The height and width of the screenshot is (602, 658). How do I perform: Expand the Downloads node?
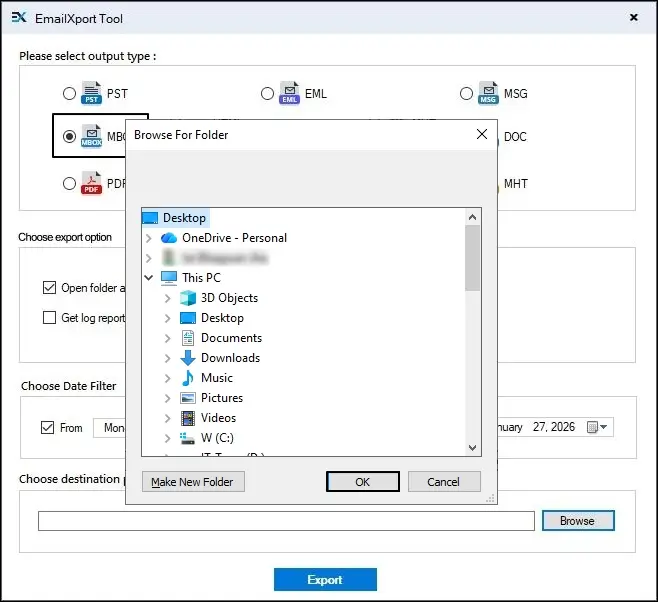167,358
